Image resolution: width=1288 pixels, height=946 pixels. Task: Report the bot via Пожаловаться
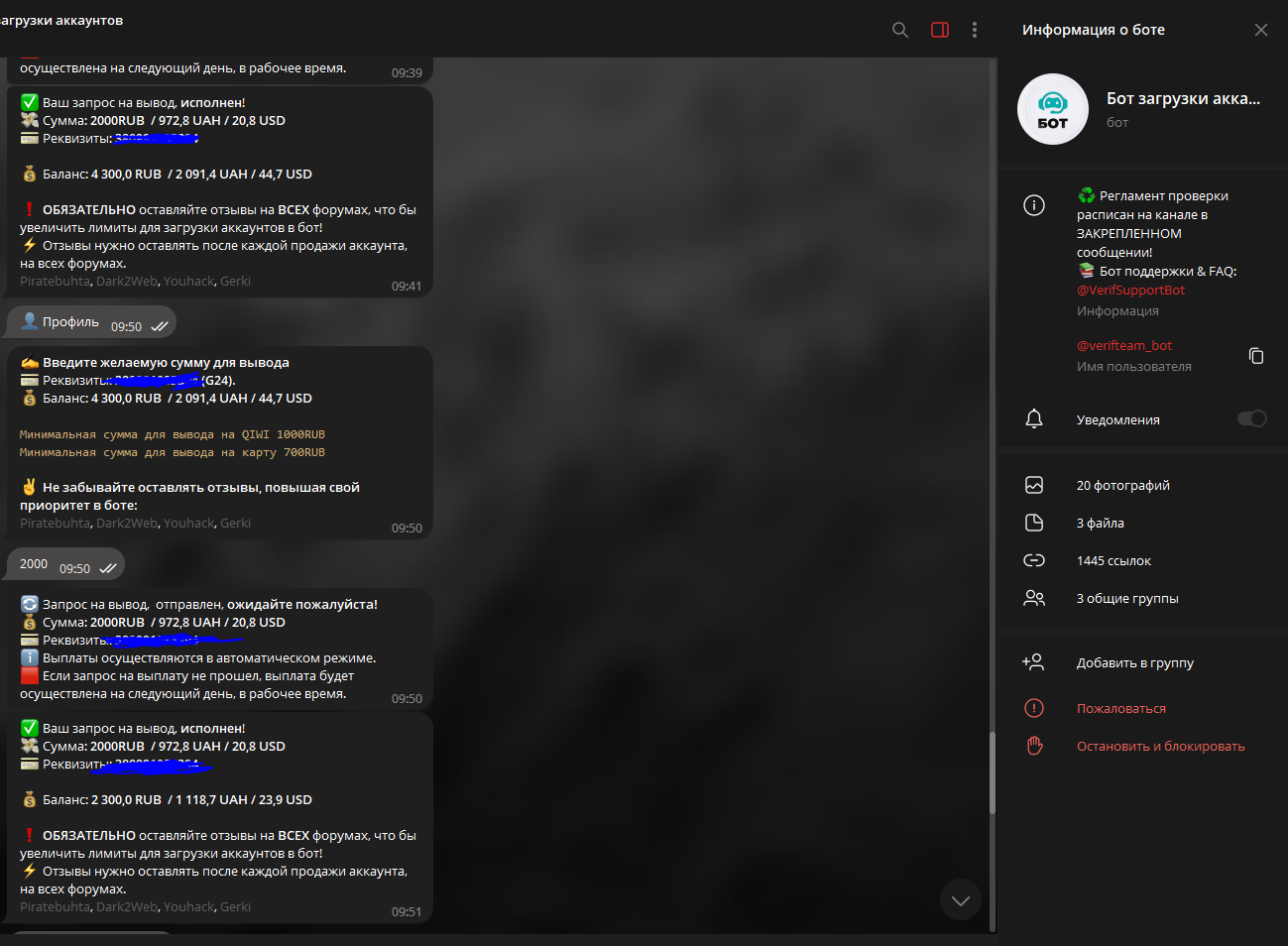pos(1120,709)
